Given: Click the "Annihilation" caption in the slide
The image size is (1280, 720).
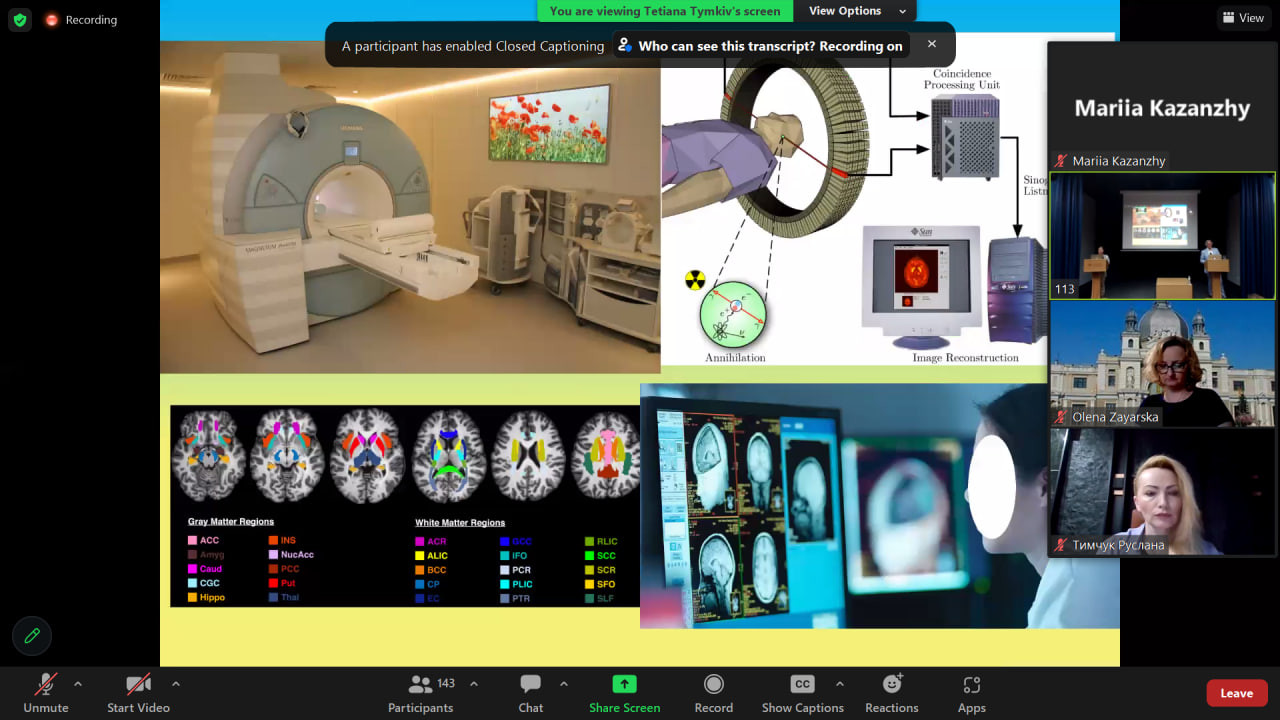Looking at the screenshot, I should (735, 357).
